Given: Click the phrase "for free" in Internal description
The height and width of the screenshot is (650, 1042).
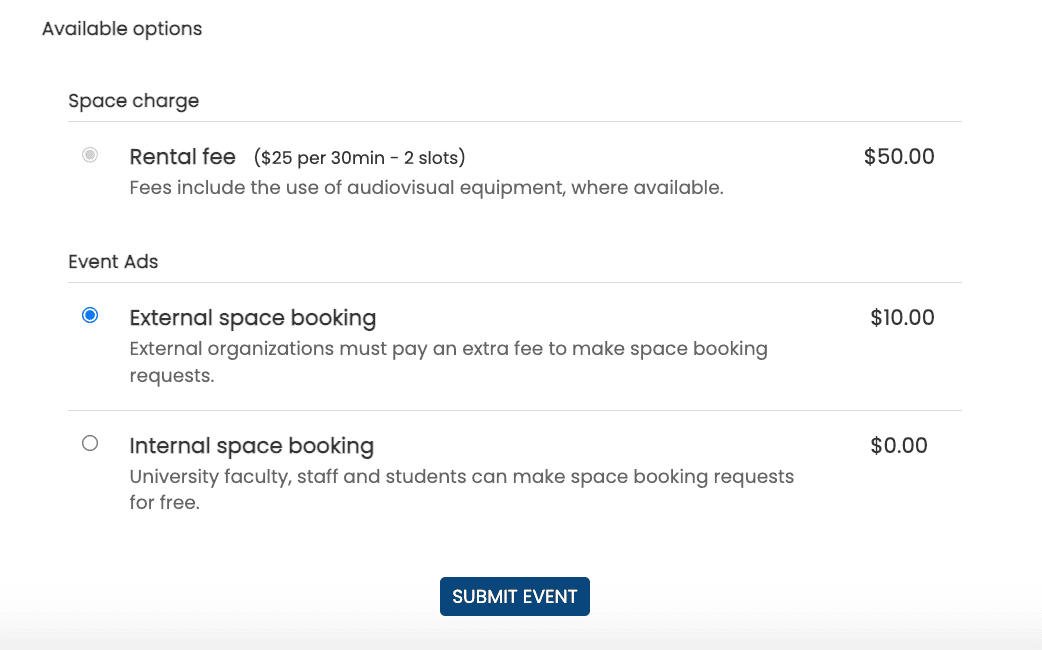Looking at the screenshot, I should [x=163, y=502].
